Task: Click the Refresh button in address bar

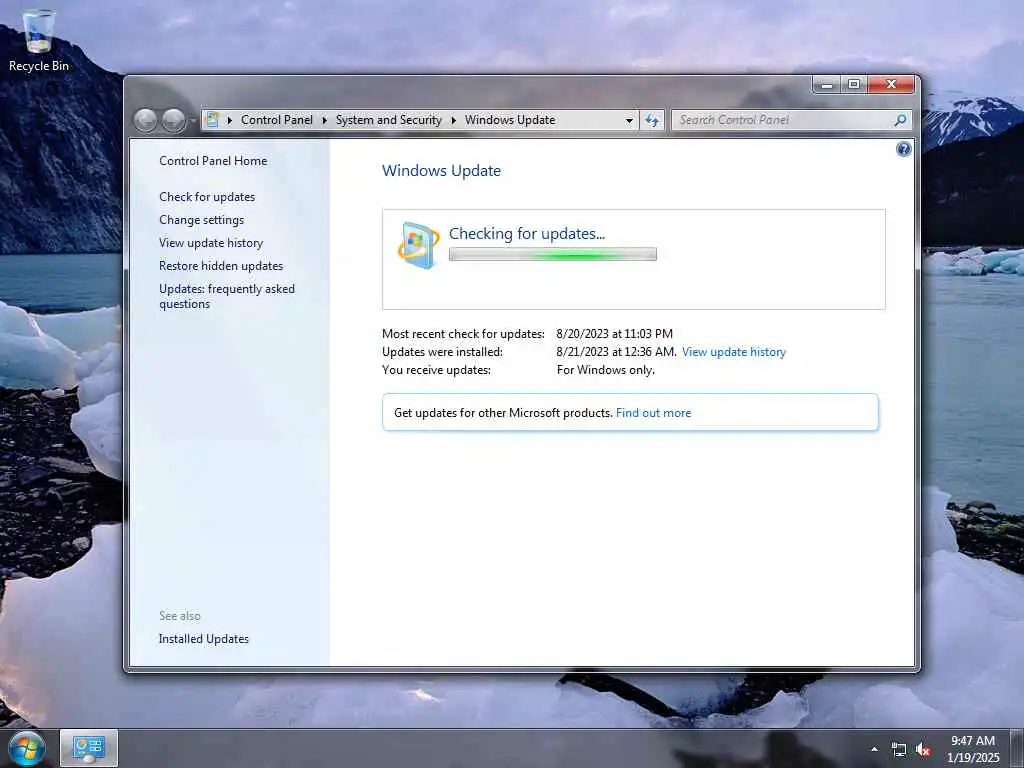Action: pos(652,120)
